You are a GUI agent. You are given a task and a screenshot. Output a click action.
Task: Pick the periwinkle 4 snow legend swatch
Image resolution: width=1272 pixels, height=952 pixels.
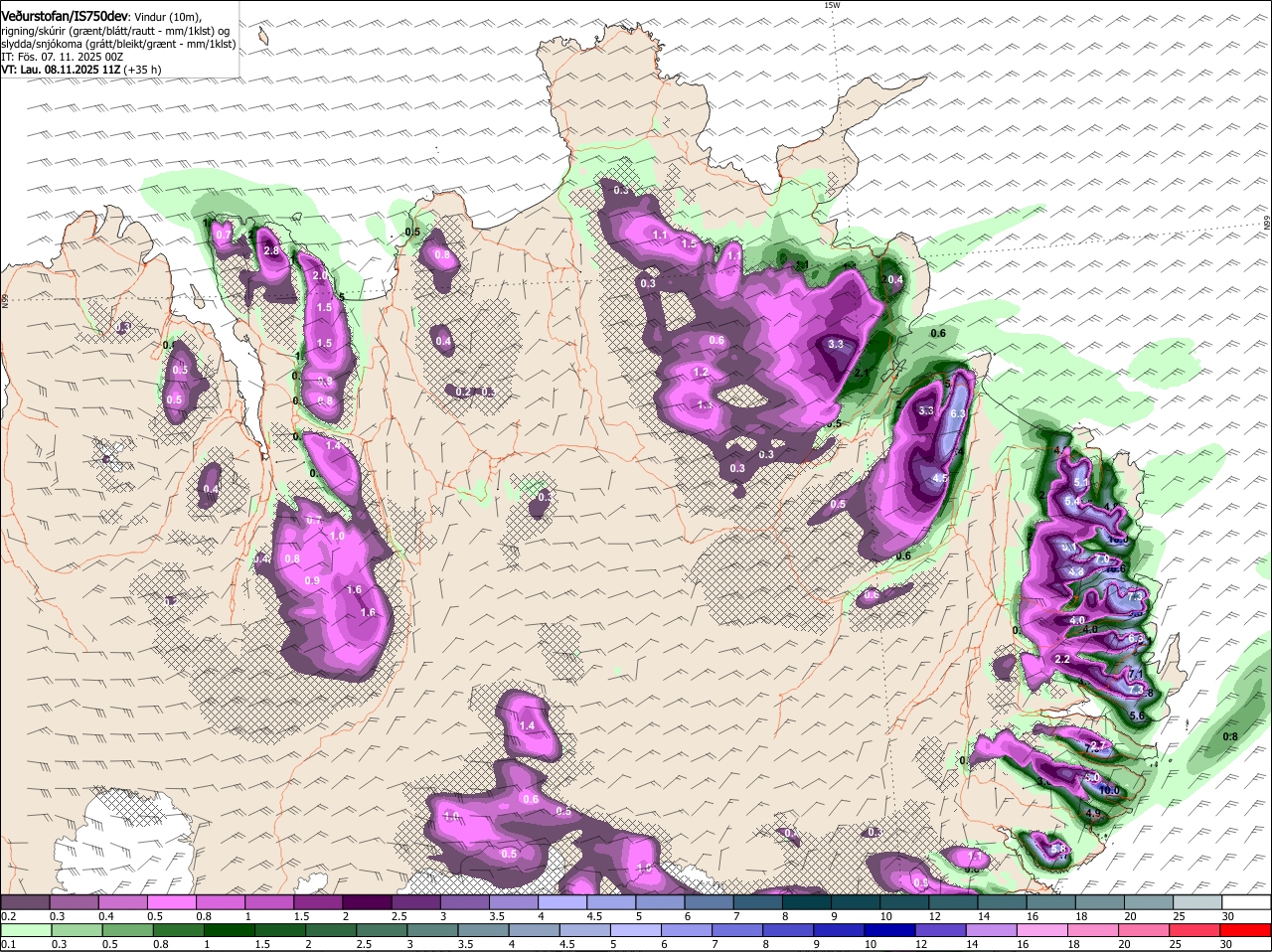click(x=561, y=902)
